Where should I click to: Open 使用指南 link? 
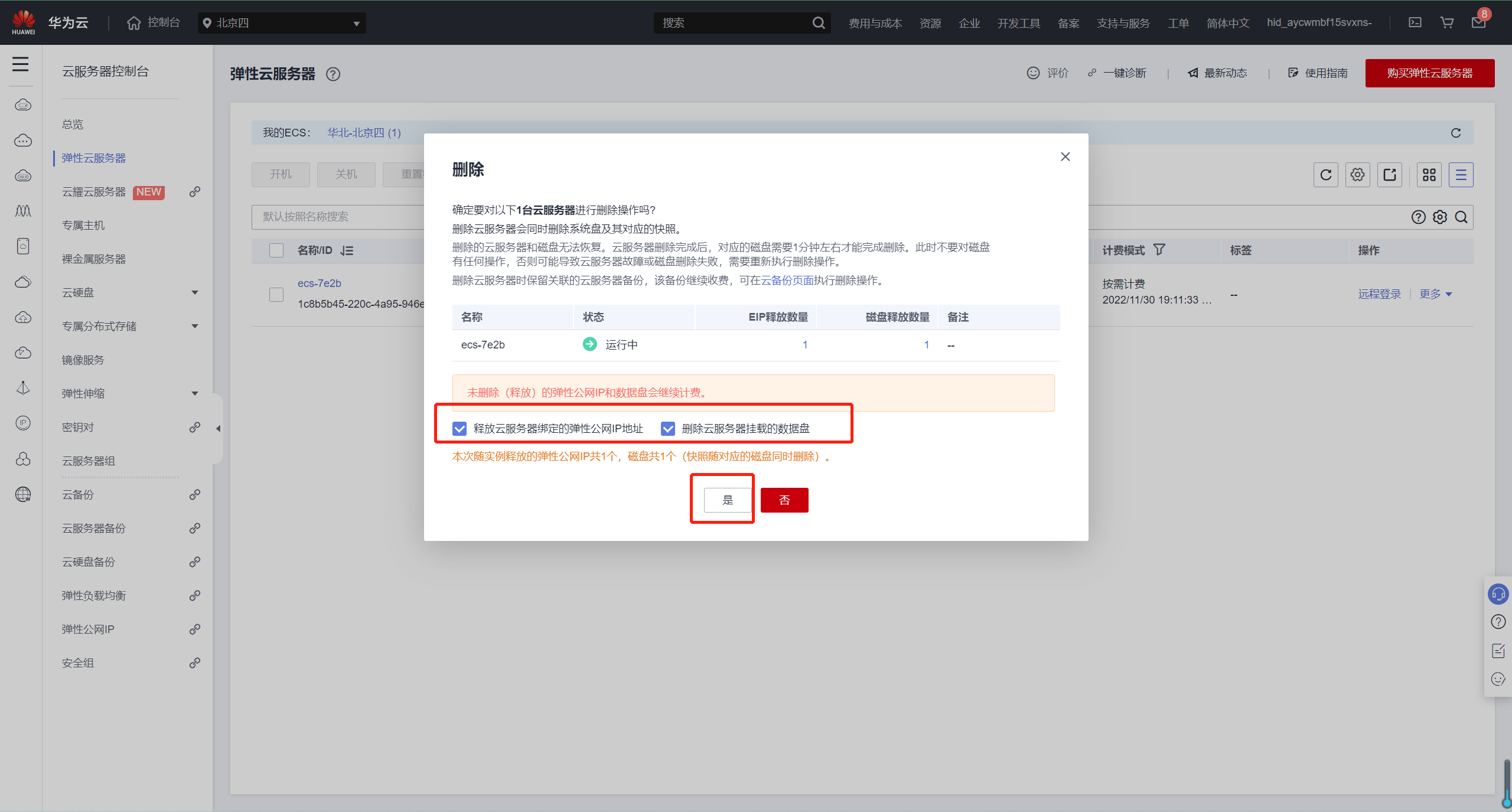click(1318, 73)
